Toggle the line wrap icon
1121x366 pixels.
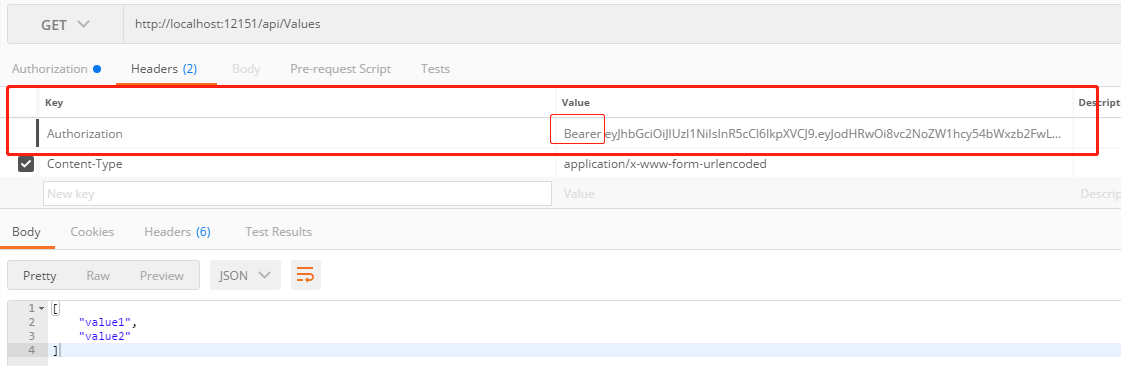pyautogui.click(x=305, y=275)
